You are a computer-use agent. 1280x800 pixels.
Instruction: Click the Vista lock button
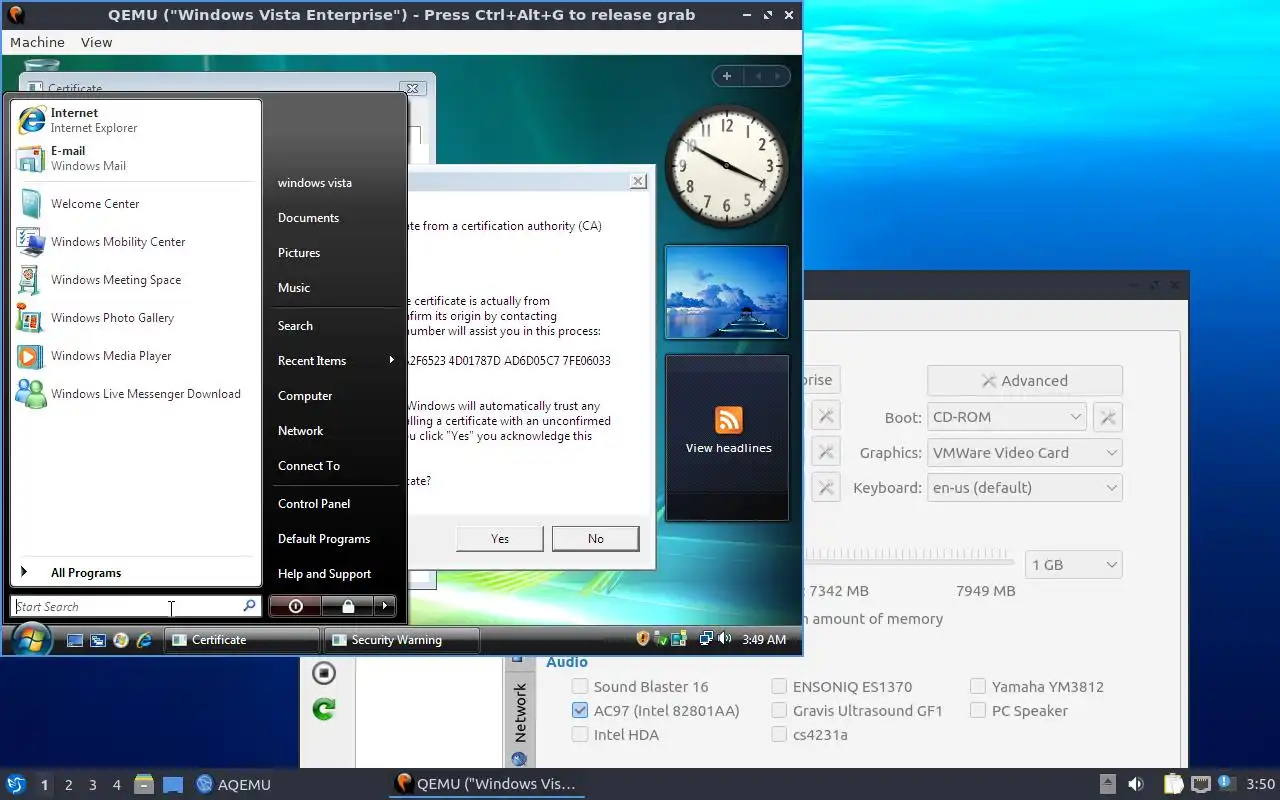[x=347, y=606]
